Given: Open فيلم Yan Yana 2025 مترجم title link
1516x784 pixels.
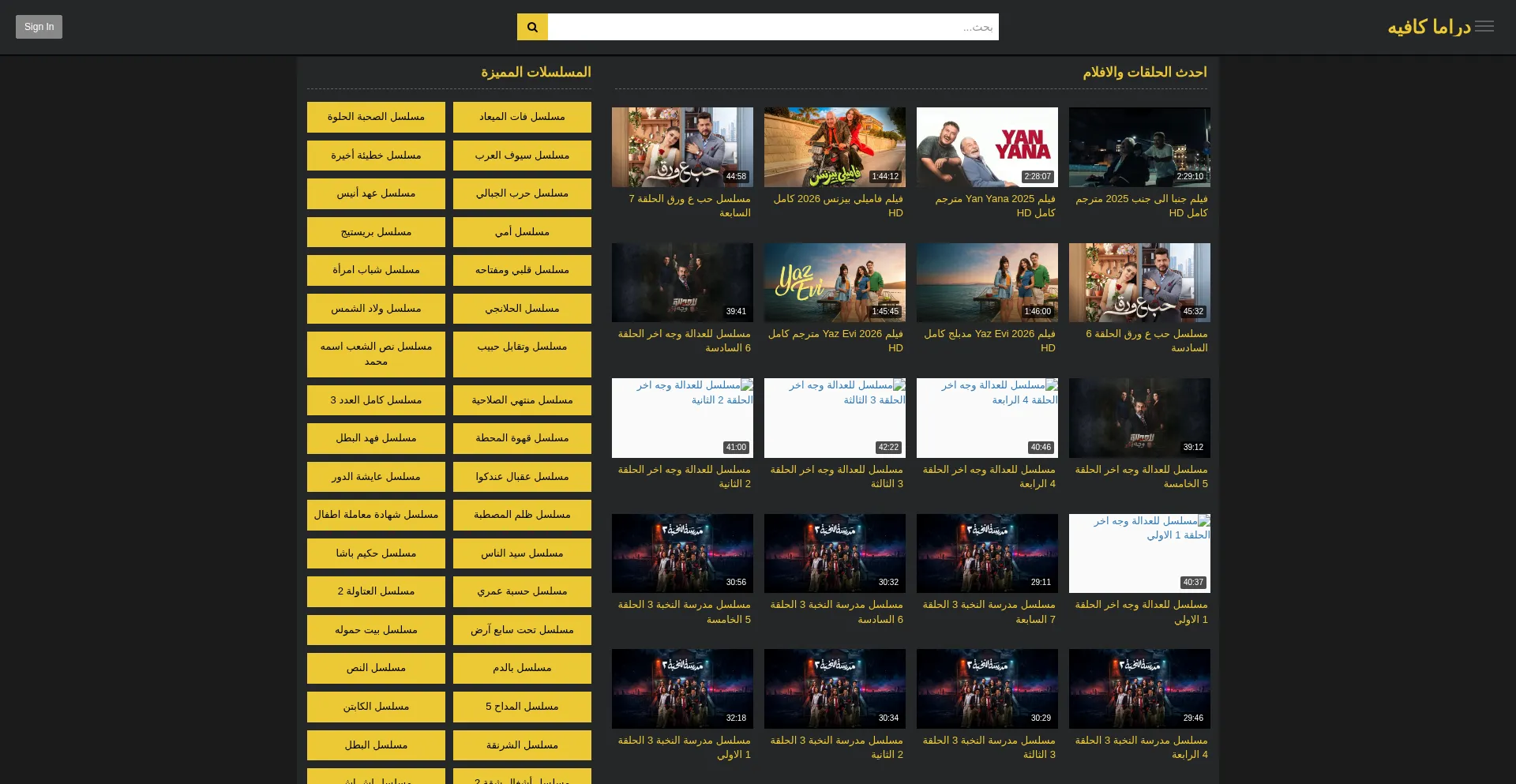Looking at the screenshot, I should tap(995, 206).
